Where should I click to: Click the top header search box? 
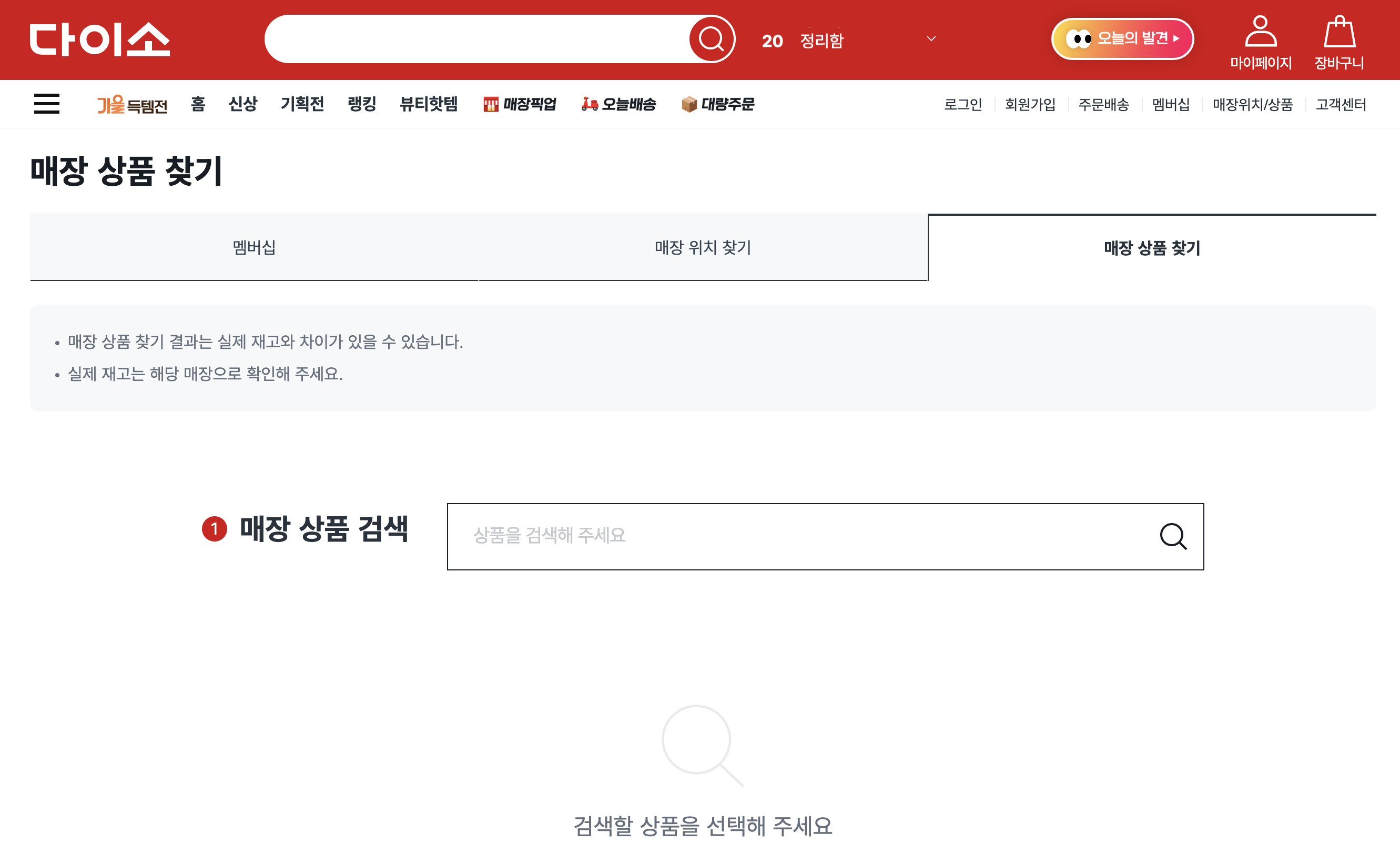coord(476,39)
